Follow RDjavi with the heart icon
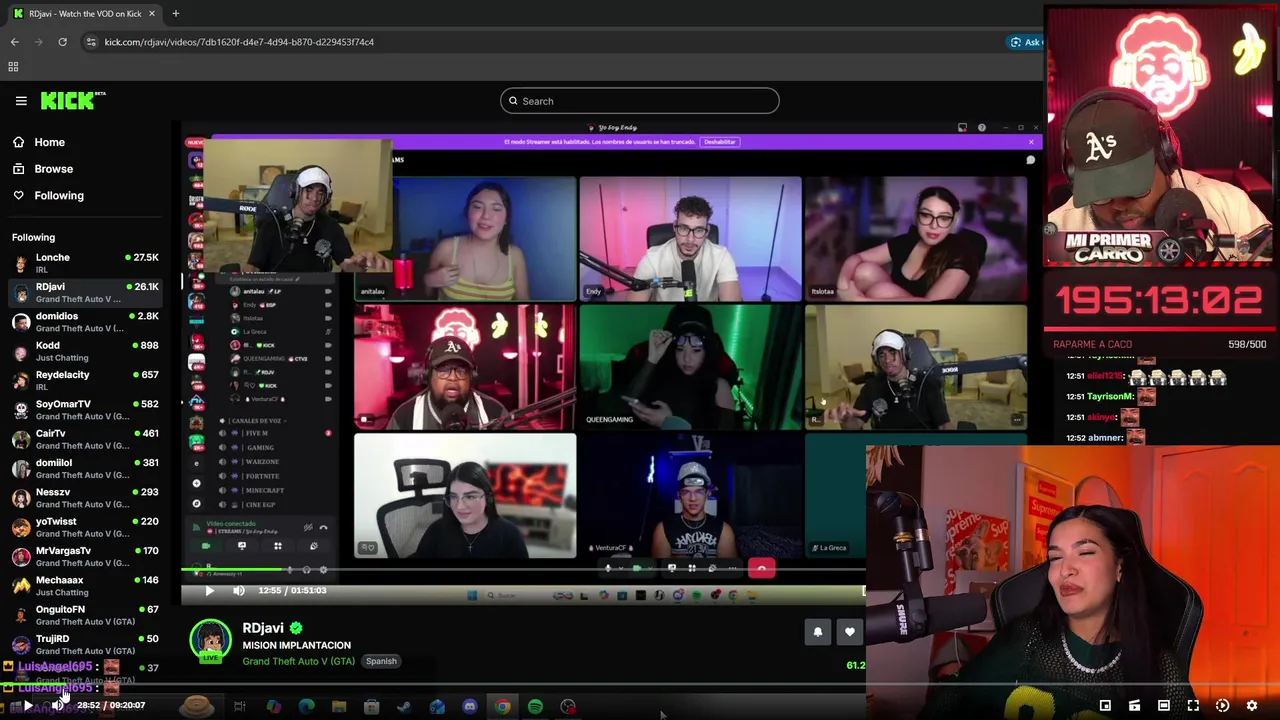Screen dimensions: 1280x720 click(850, 632)
